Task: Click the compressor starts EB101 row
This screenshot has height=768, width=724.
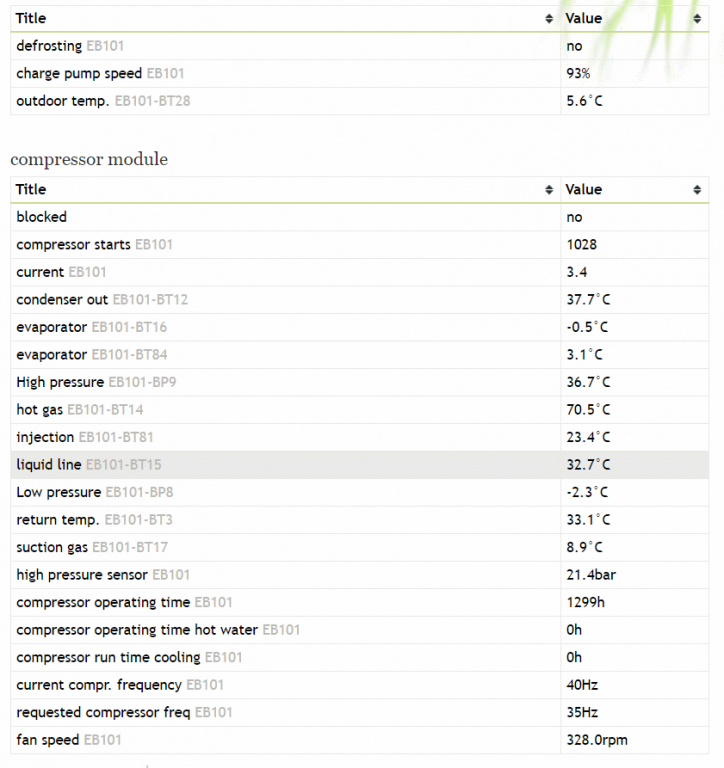Action: tap(360, 244)
